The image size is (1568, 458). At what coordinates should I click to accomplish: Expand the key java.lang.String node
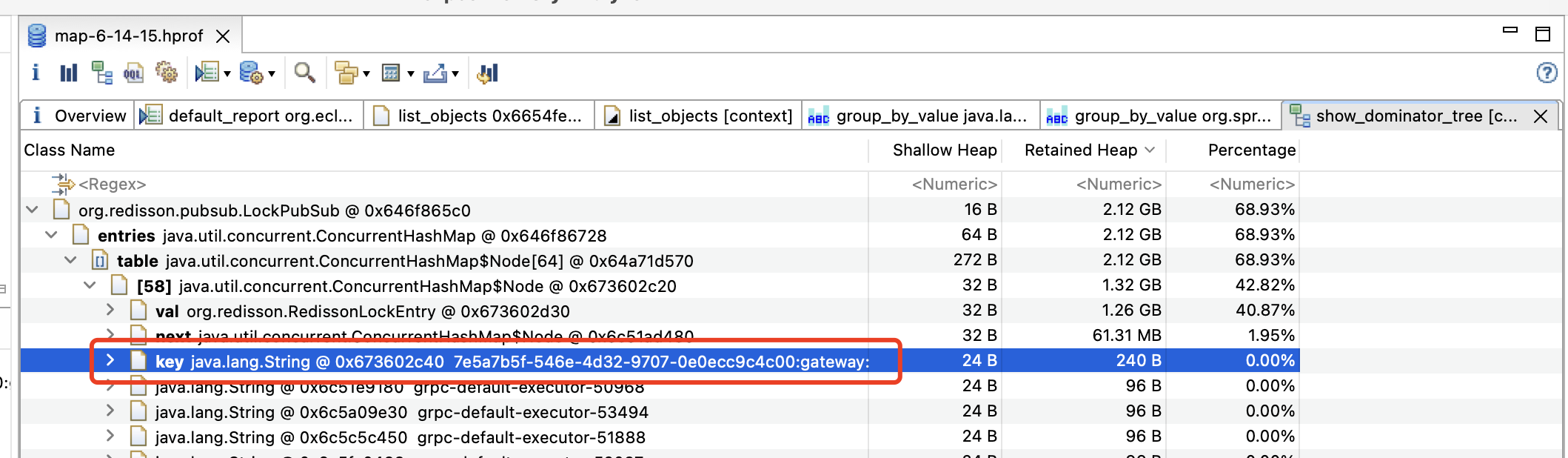tap(110, 361)
